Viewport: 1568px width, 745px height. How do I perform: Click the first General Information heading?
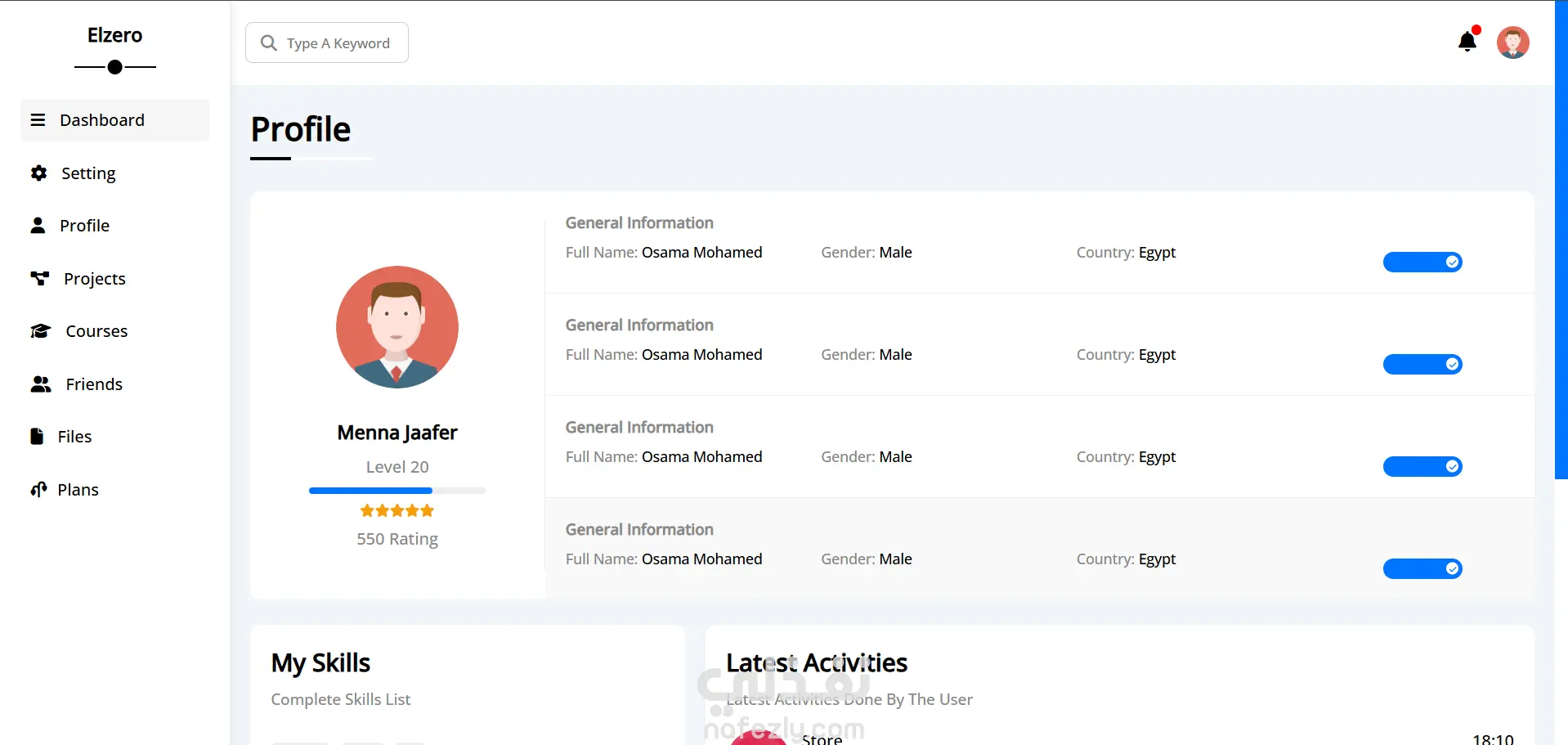[x=639, y=222]
